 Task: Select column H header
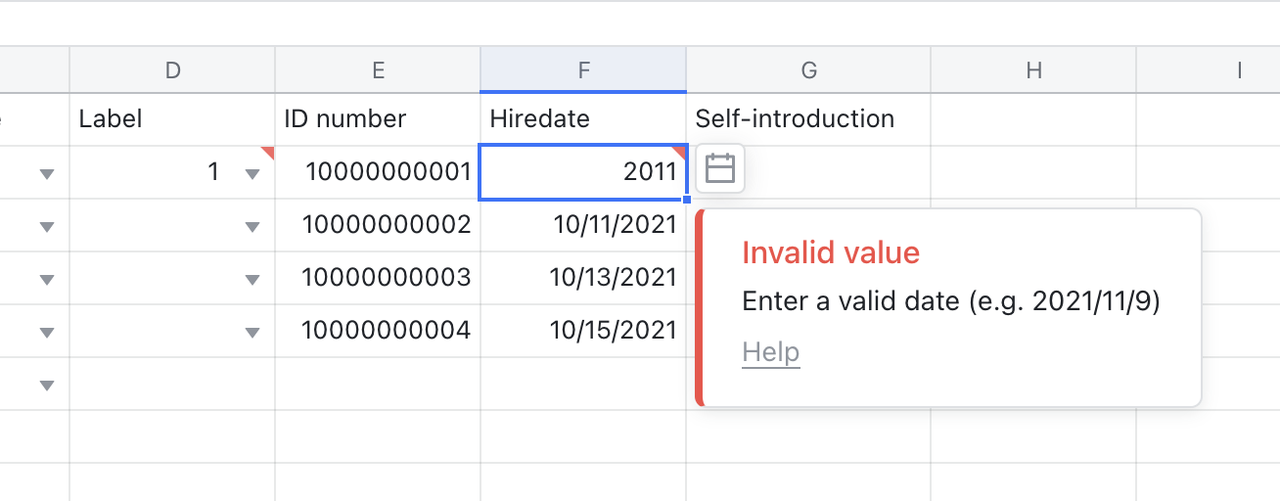point(1033,70)
